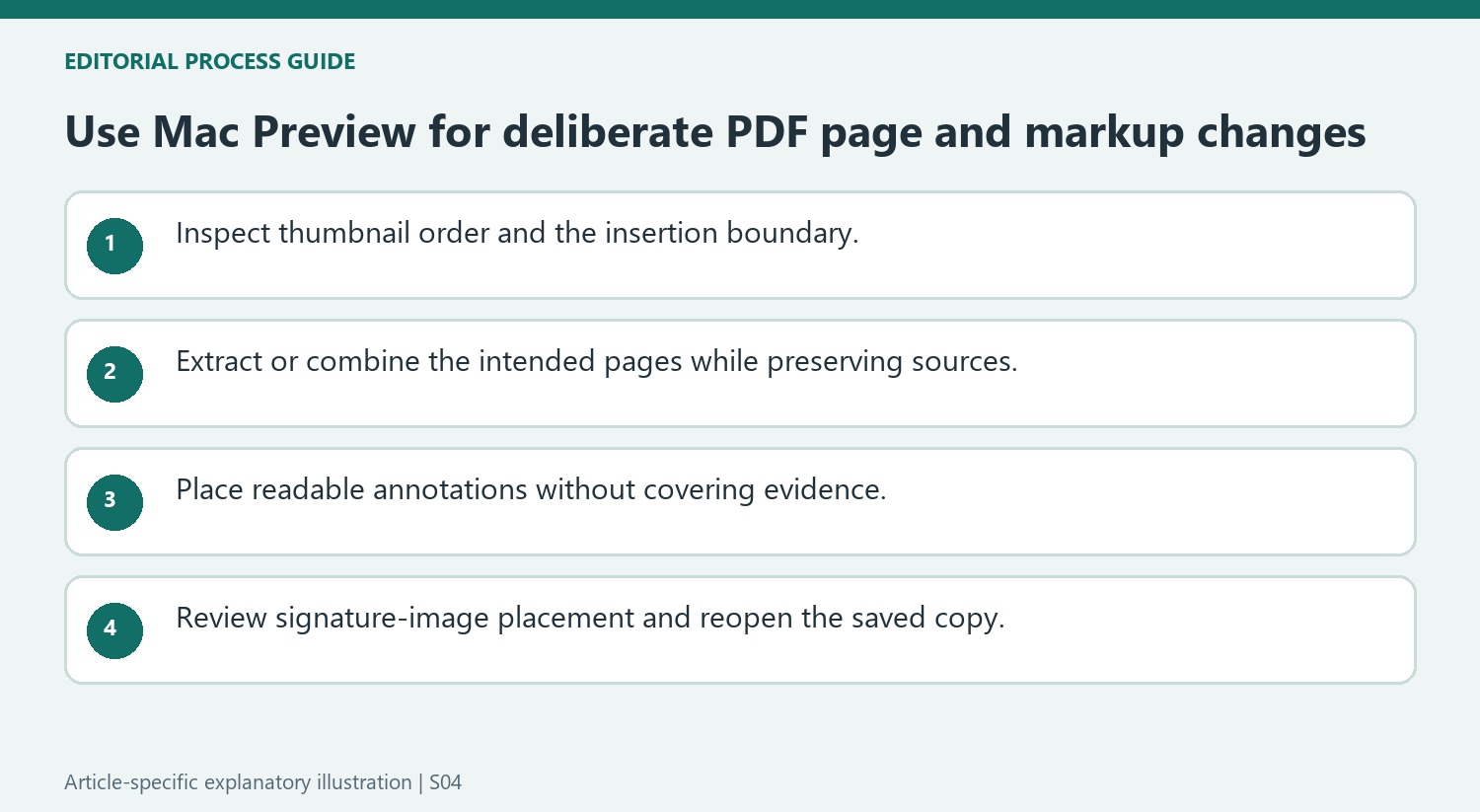Click the number 3 step badge
Image resolution: width=1480 pixels, height=812 pixels.
point(114,502)
